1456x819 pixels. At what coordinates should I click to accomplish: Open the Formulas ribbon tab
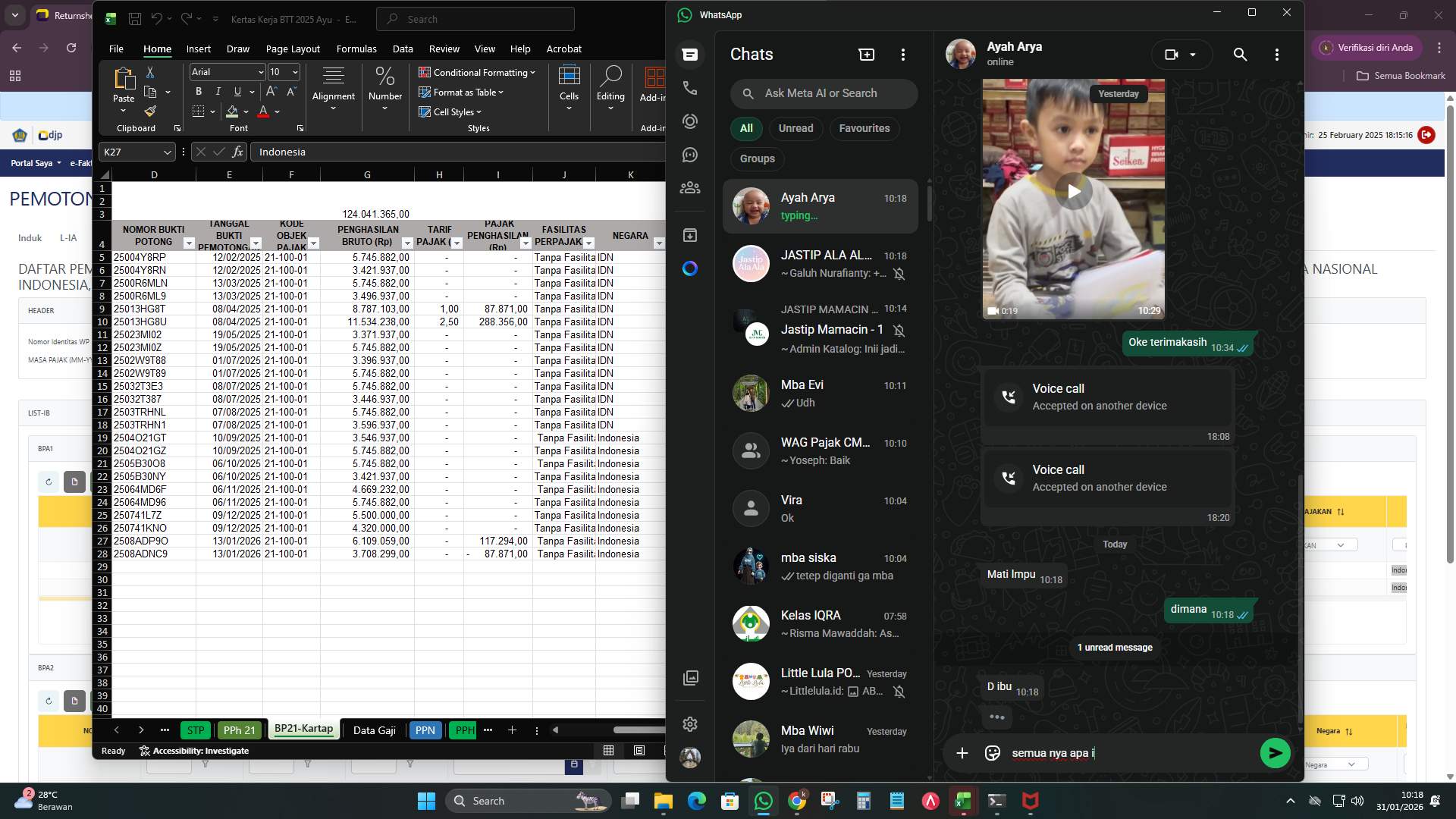click(x=356, y=49)
